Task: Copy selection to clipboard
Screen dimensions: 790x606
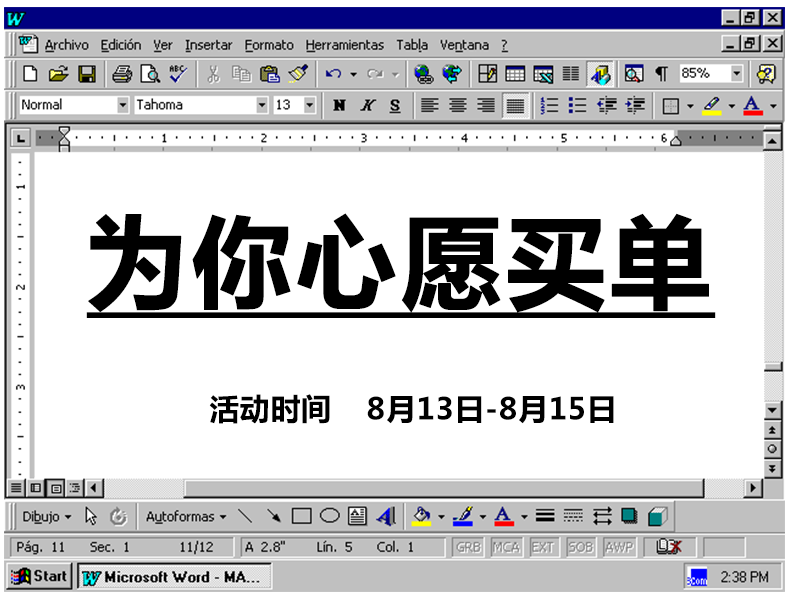Action: (x=242, y=75)
